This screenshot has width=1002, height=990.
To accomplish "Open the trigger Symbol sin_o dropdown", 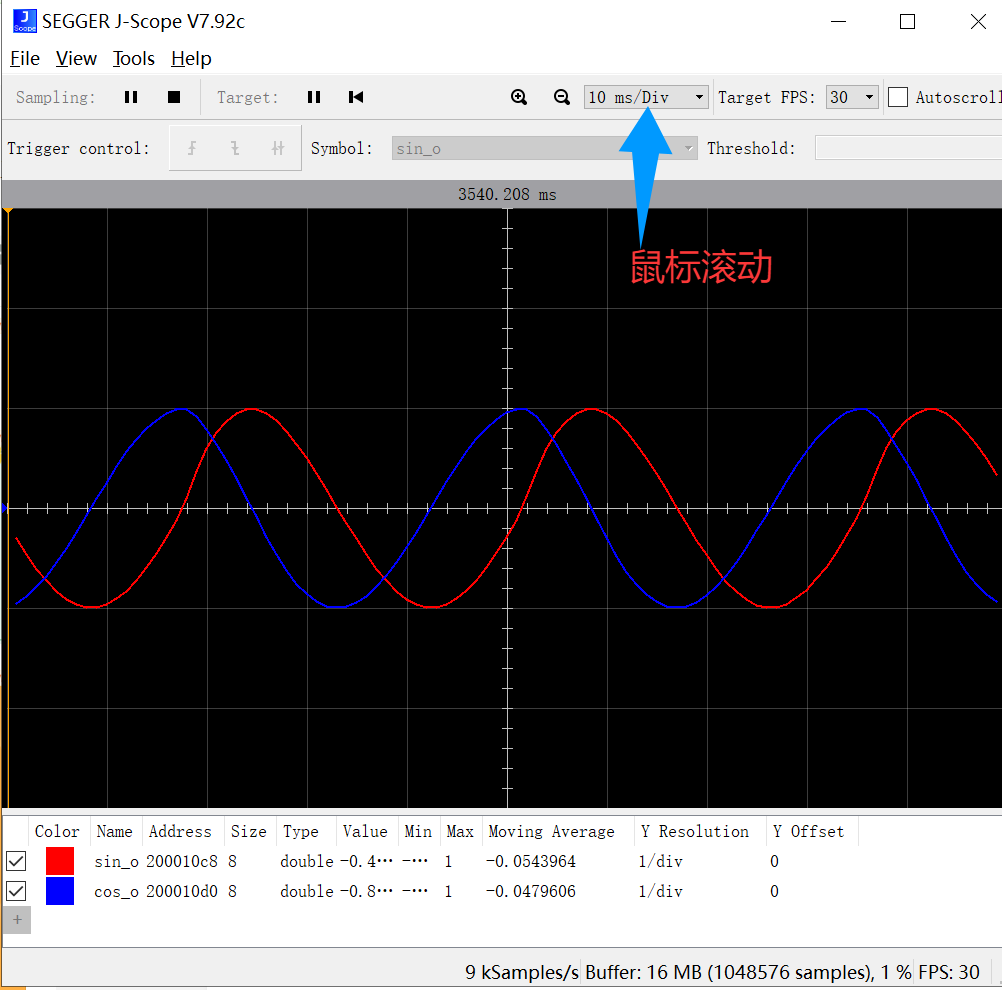I will (544, 148).
